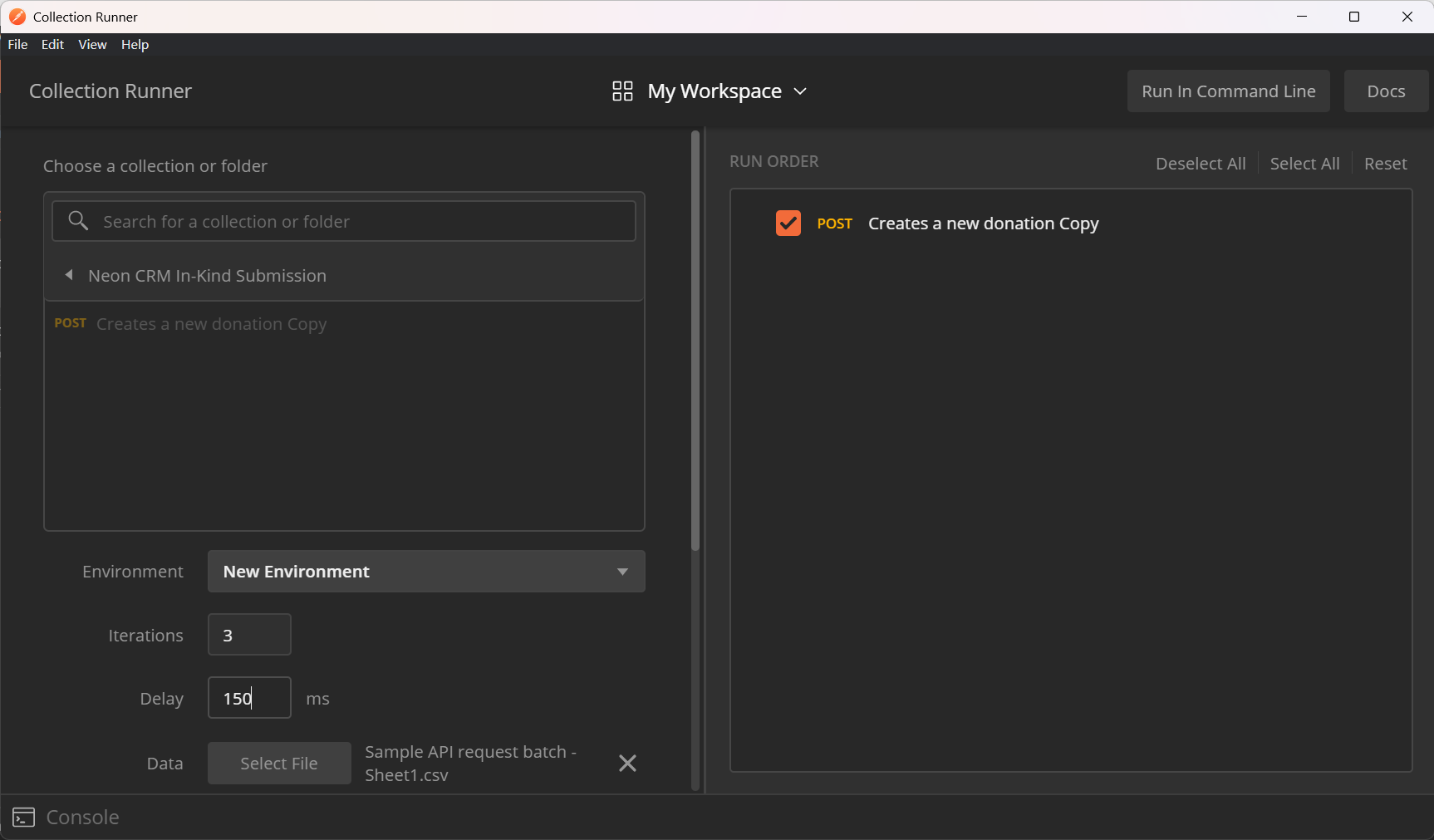Open the Docs button
This screenshot has height=840, width=1434.
(1386, 91)
